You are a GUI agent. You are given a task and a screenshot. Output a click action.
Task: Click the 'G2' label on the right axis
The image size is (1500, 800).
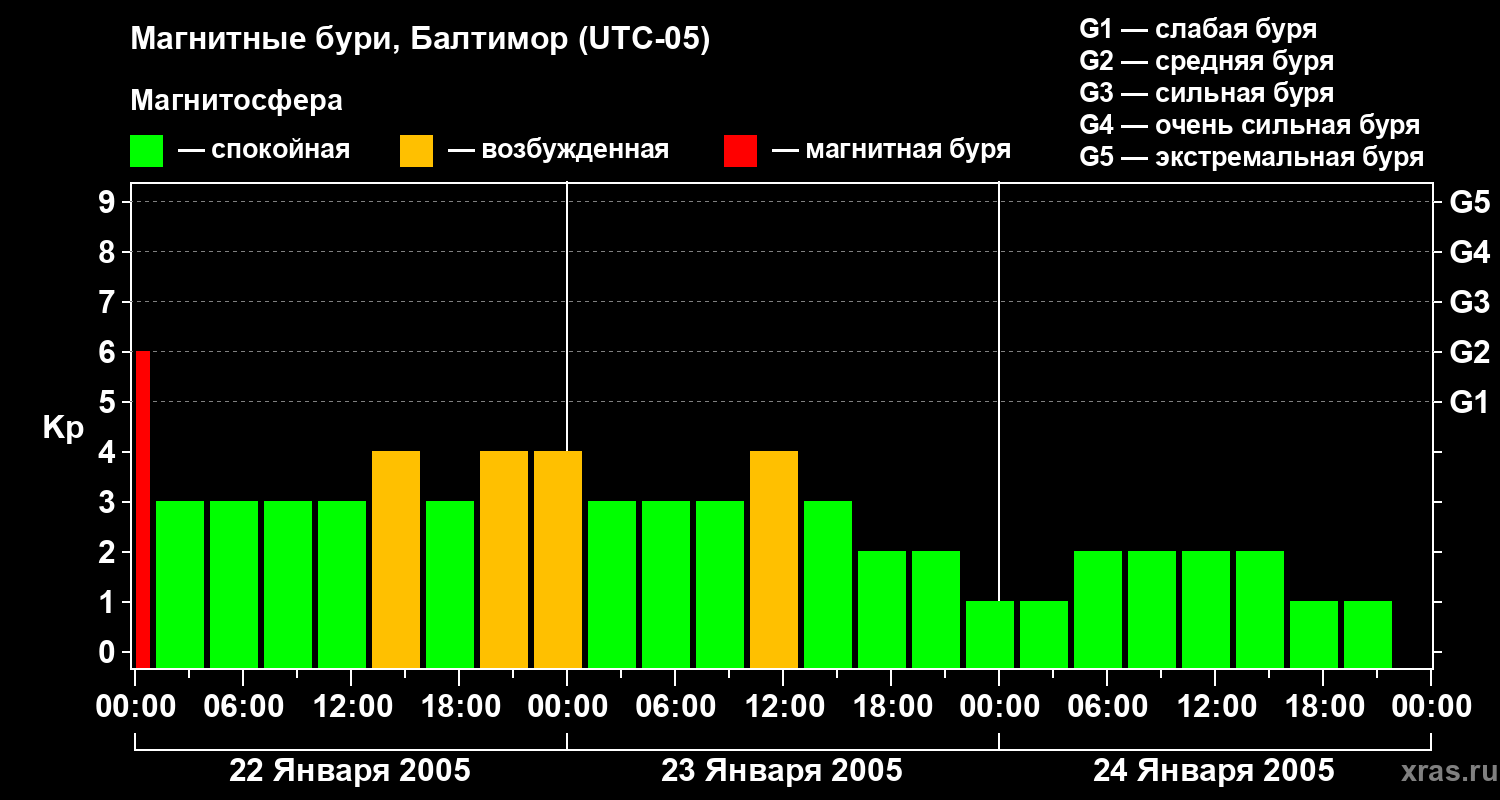click(x=1470, y=352)
